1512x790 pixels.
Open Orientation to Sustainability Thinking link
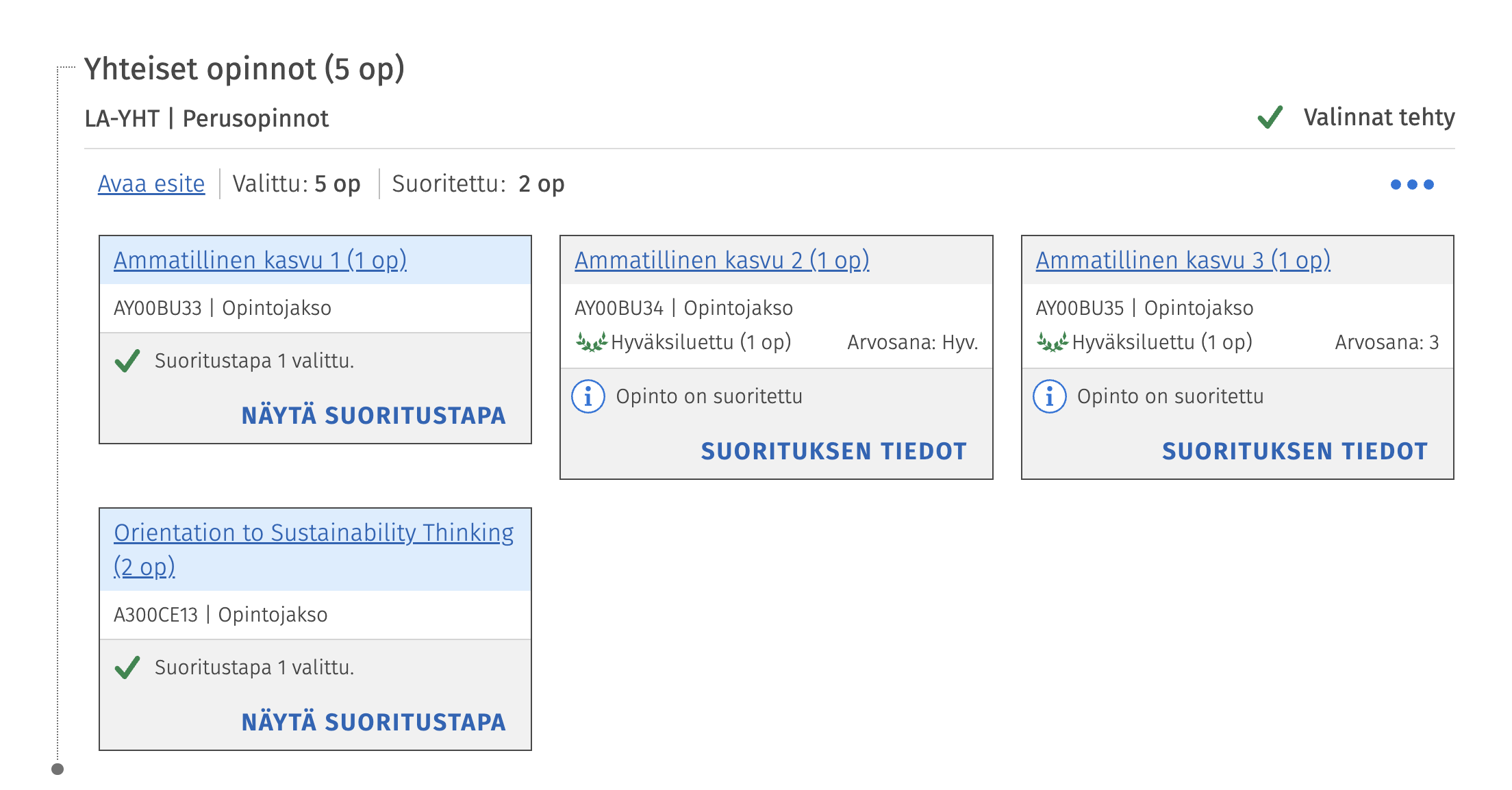click(314, 533)
